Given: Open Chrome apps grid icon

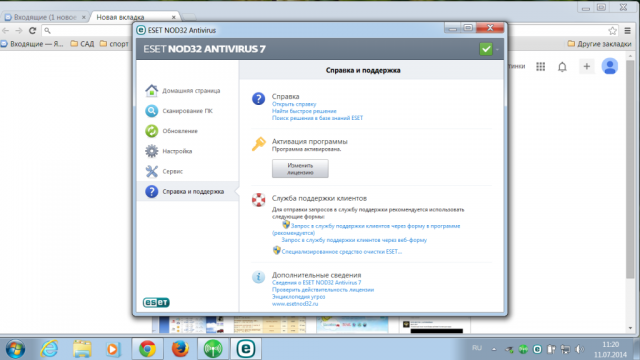Looking at the screenshot, I should tap(540, 67).
